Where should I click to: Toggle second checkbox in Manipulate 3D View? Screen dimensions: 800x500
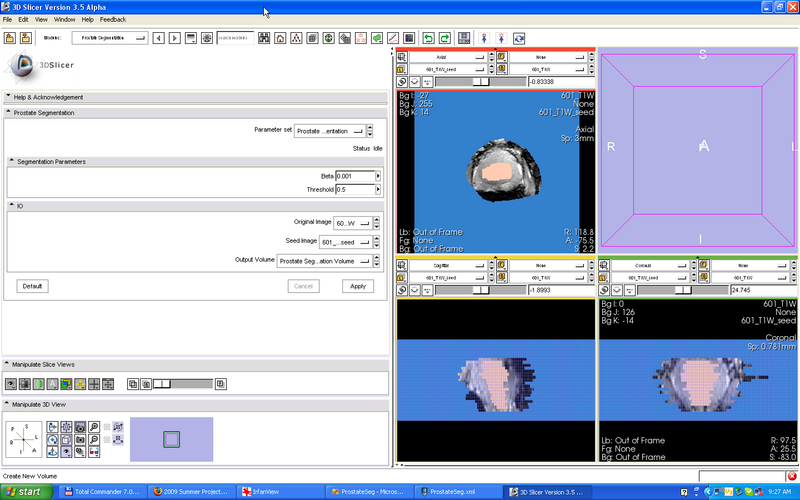point(105,439)
